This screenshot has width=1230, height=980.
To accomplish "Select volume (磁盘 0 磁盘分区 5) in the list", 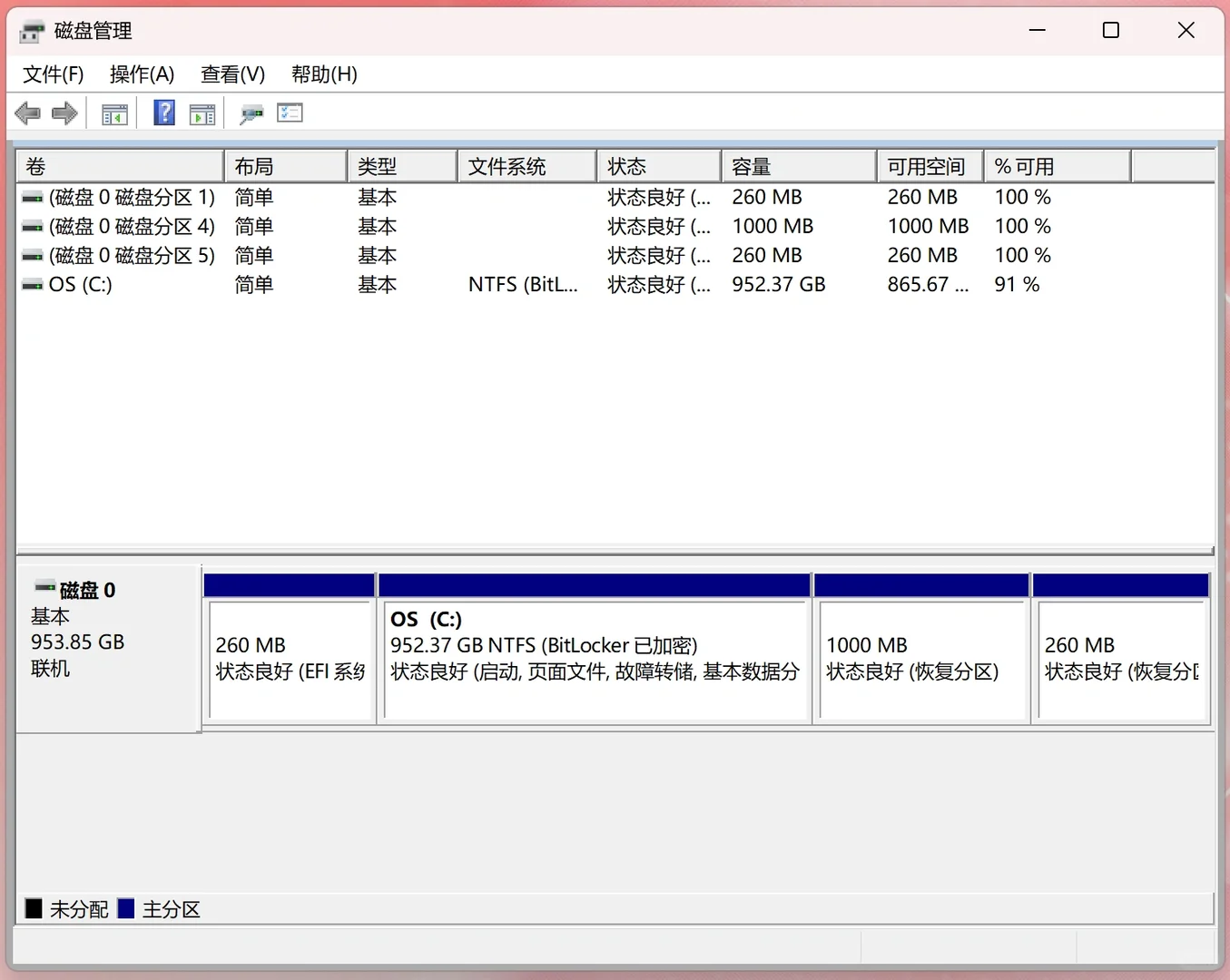I will 132,256.
